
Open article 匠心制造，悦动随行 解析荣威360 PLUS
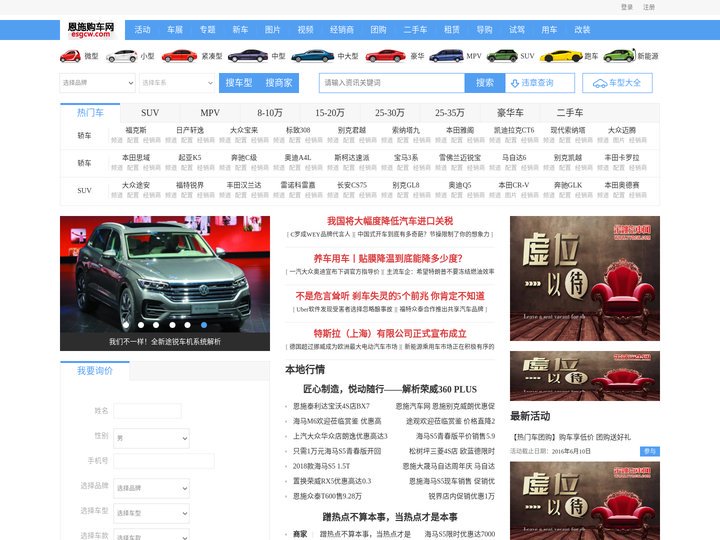click(390, 389)
